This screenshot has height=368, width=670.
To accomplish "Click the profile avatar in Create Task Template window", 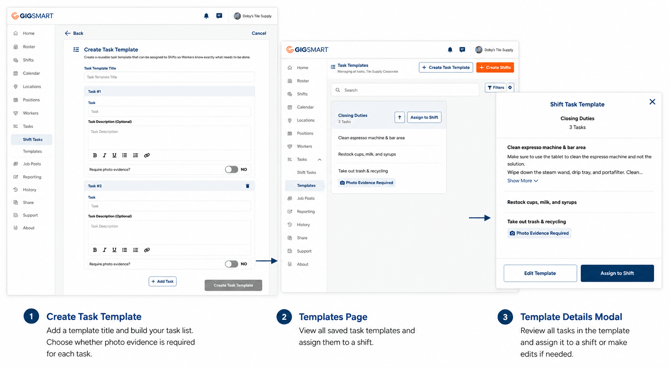I will tap(237, 16).
